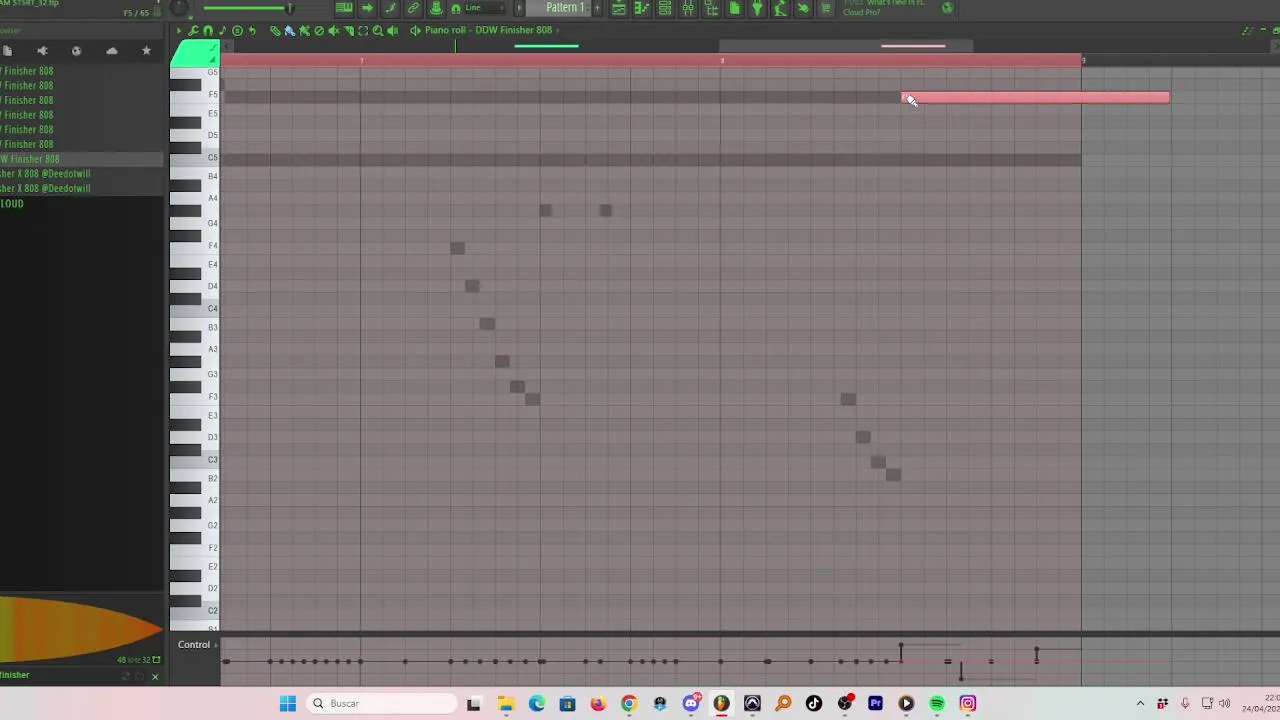Viewport: 1280px width, 720px height.
Task: Click the undo arrow in piano roll toolbar
Action: (252, 30)
